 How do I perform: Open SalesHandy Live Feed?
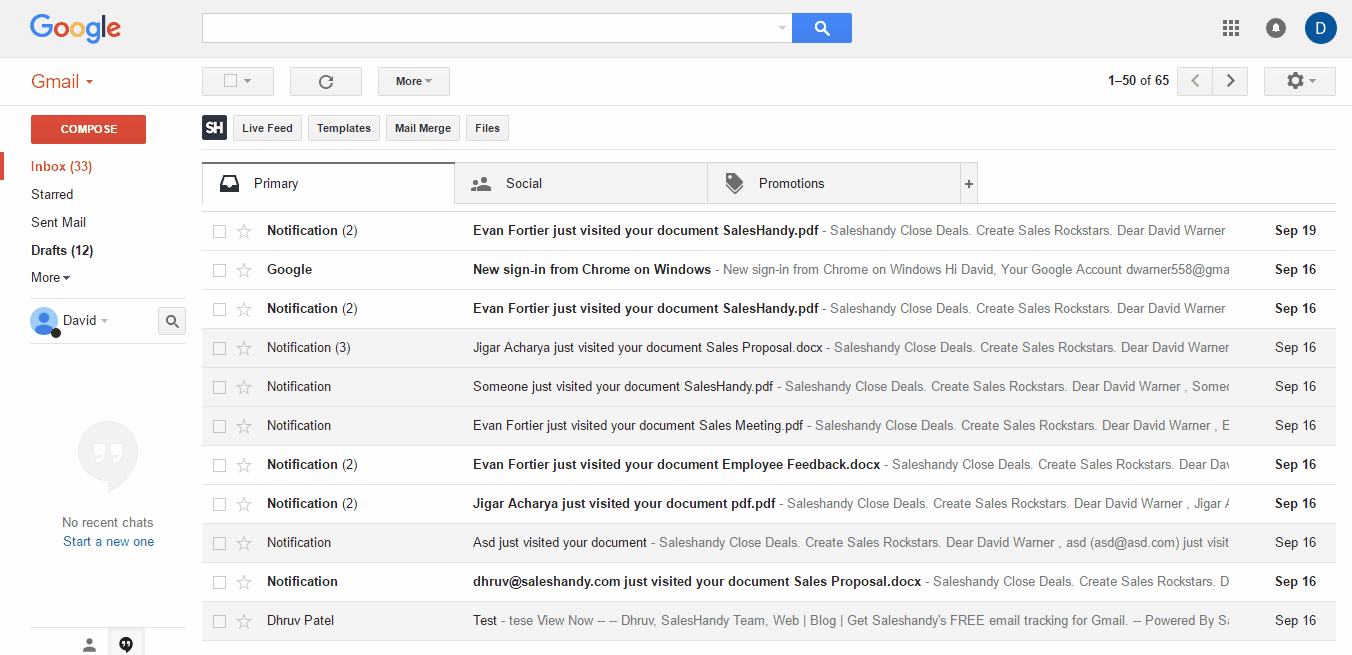click(267, 128)
